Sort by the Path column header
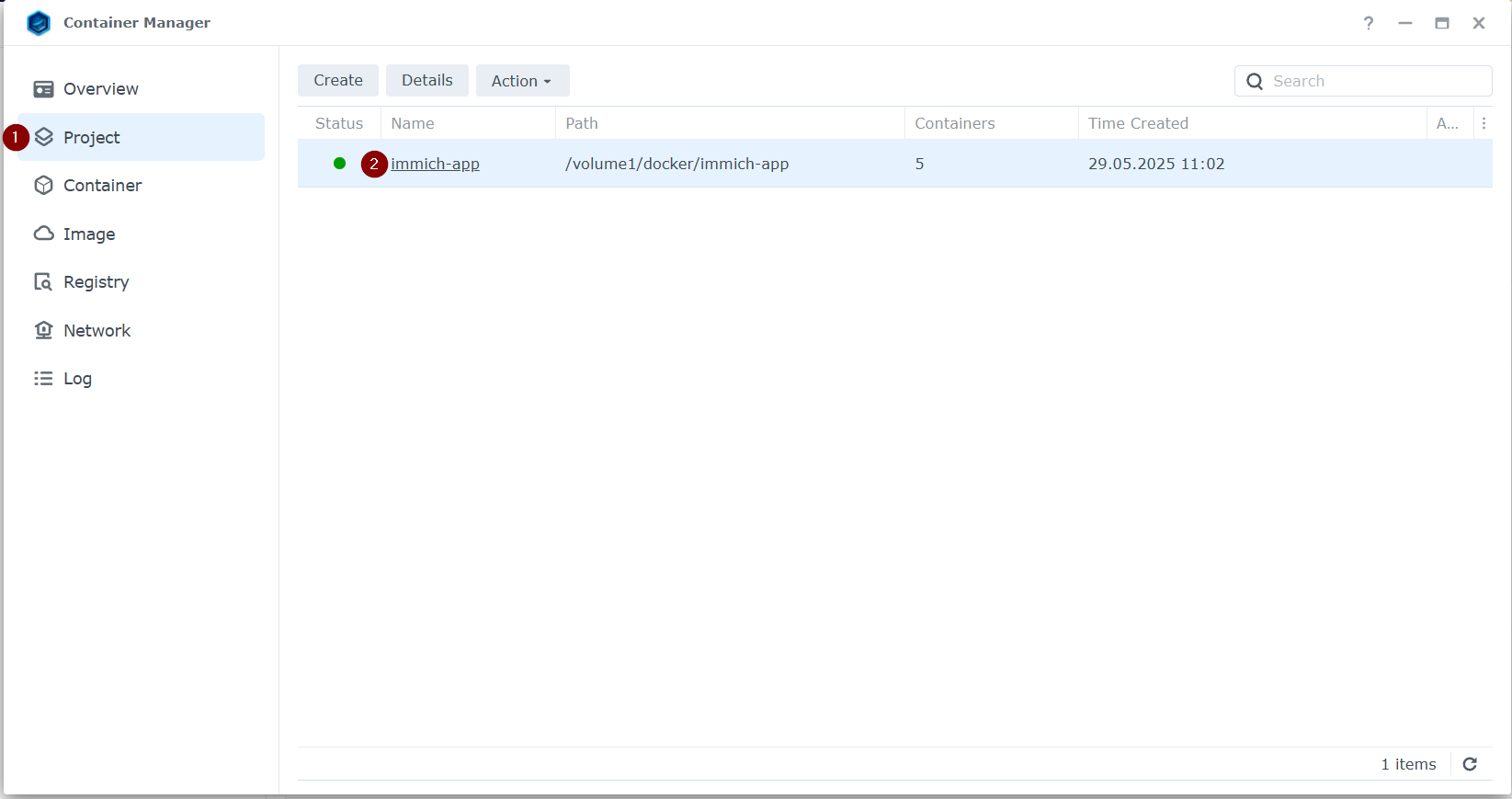Viewport: 1512px width, 799px height. pos(730,123)
